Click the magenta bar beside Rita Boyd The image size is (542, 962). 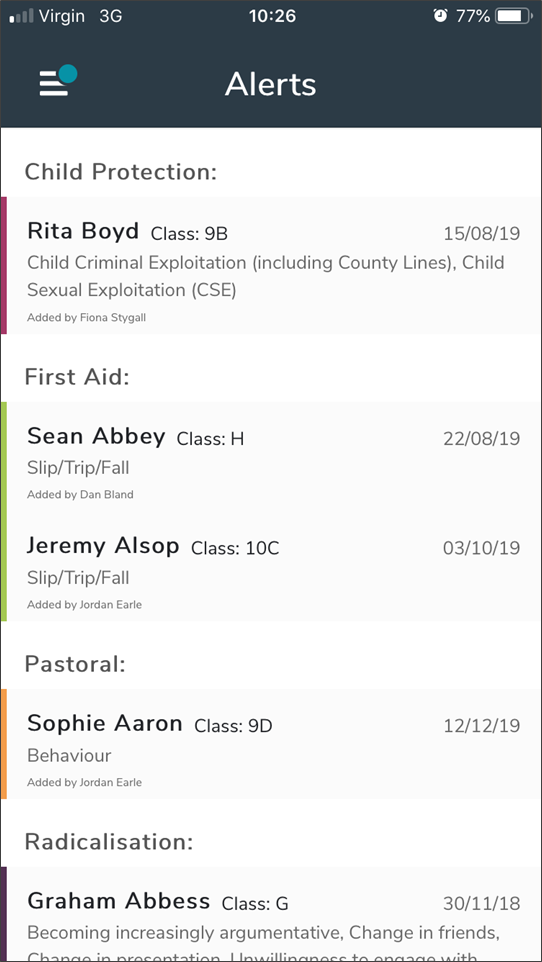(x=4, y=266)
